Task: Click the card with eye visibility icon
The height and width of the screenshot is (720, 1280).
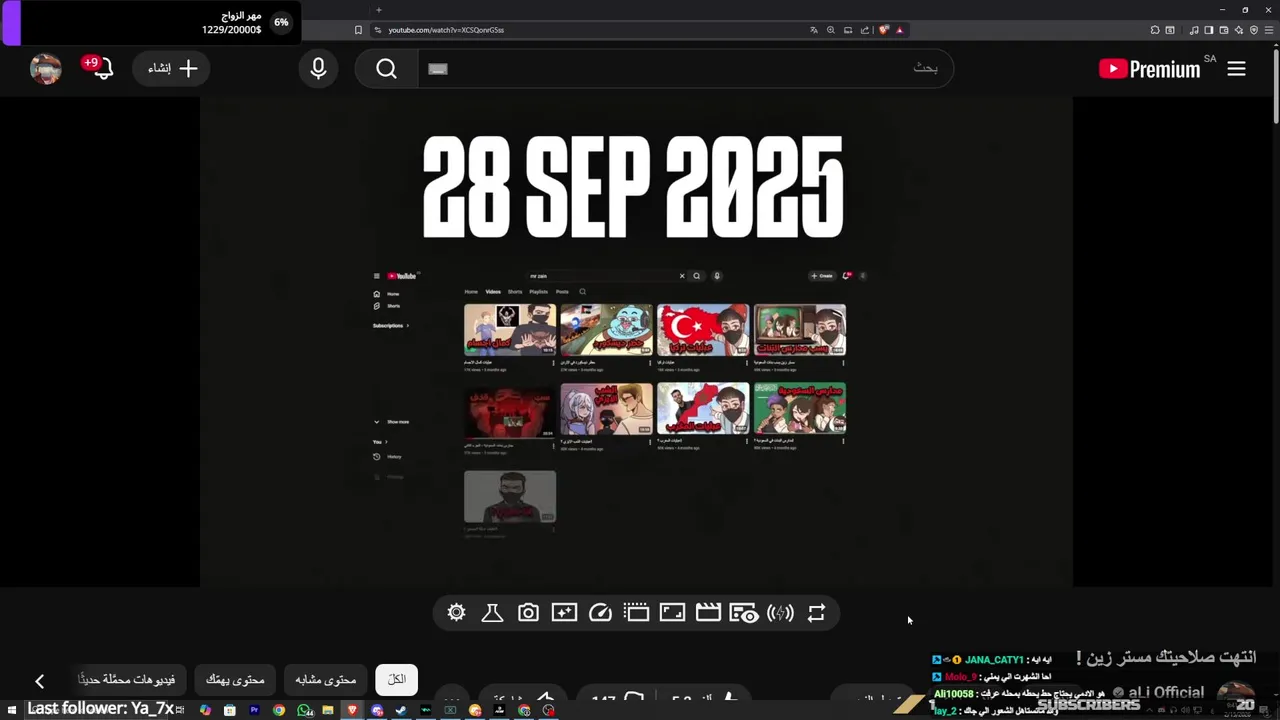Action: pos(744,613)
